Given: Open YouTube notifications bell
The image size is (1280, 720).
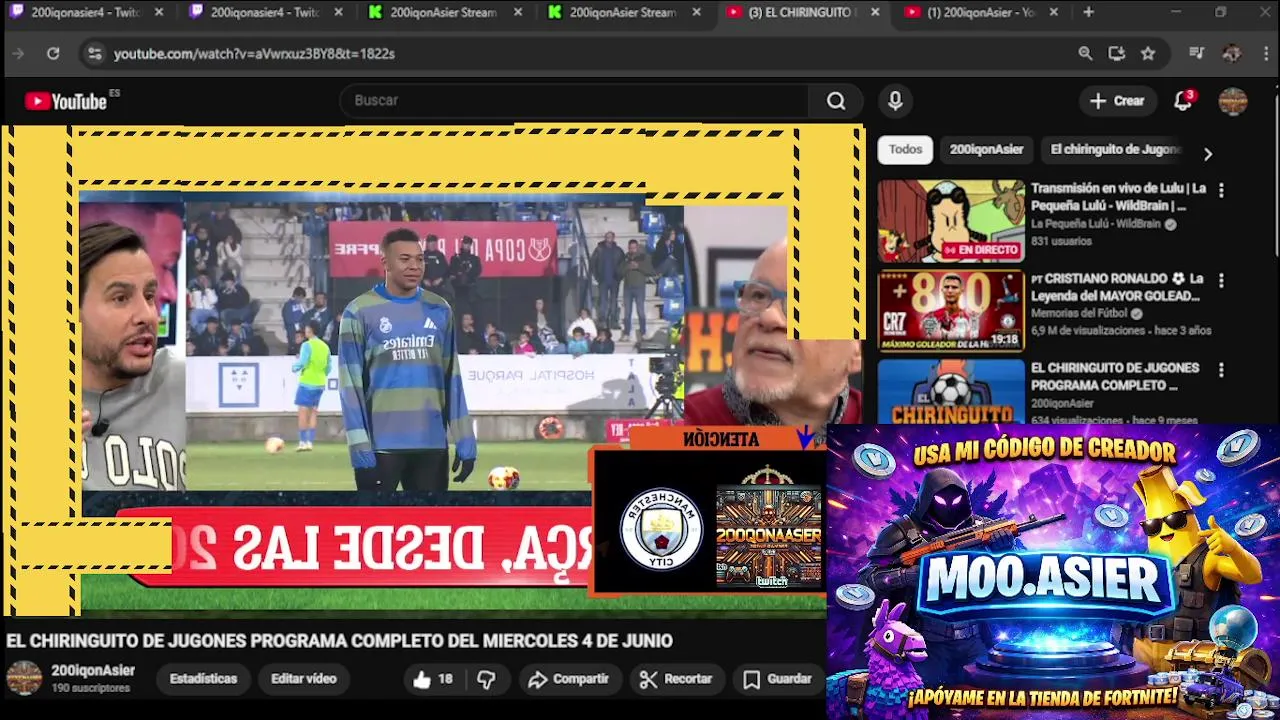Looking at the screenshot, I should tap(1183, 100).
